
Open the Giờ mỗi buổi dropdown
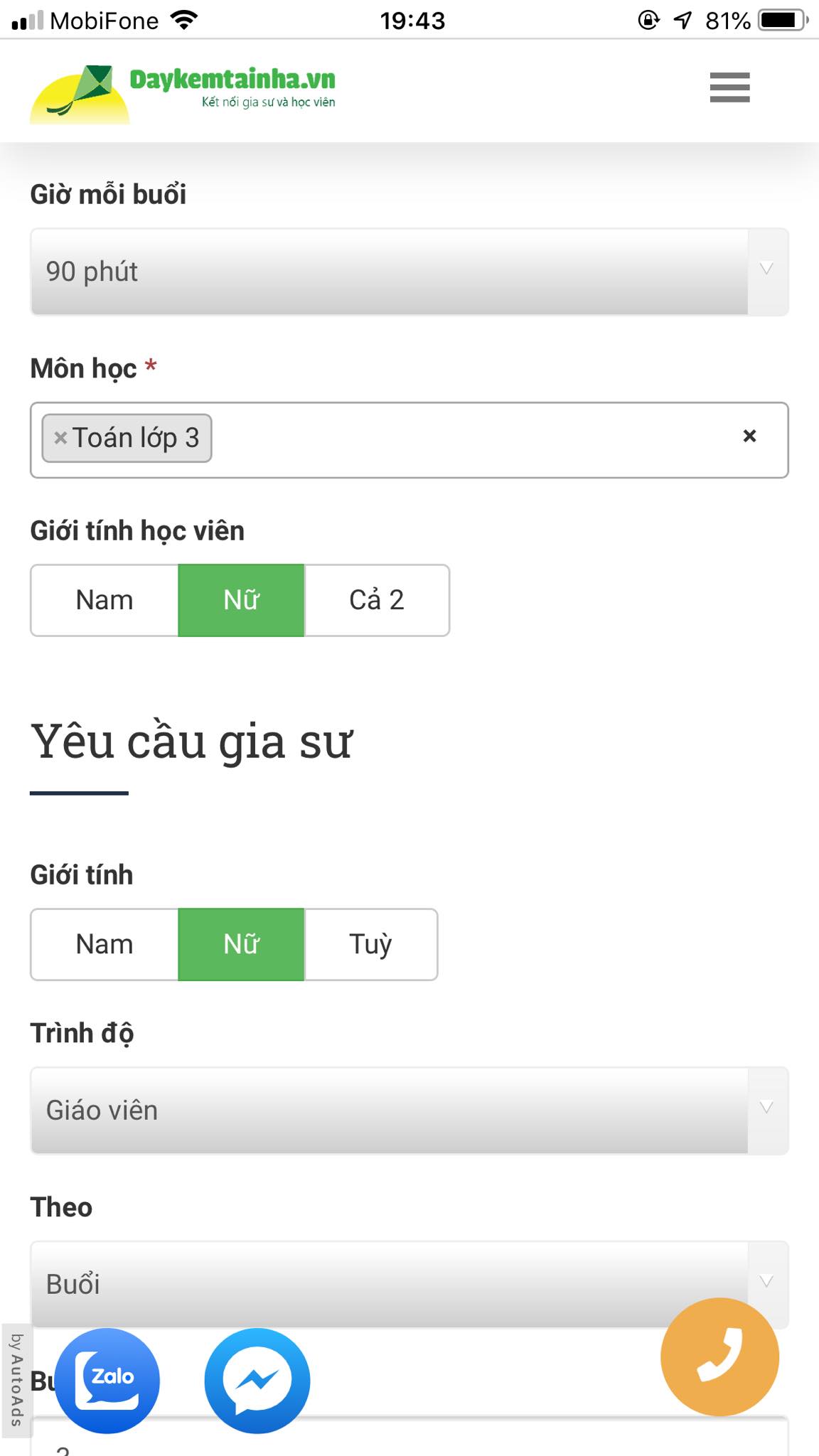(x=409, y=271)
